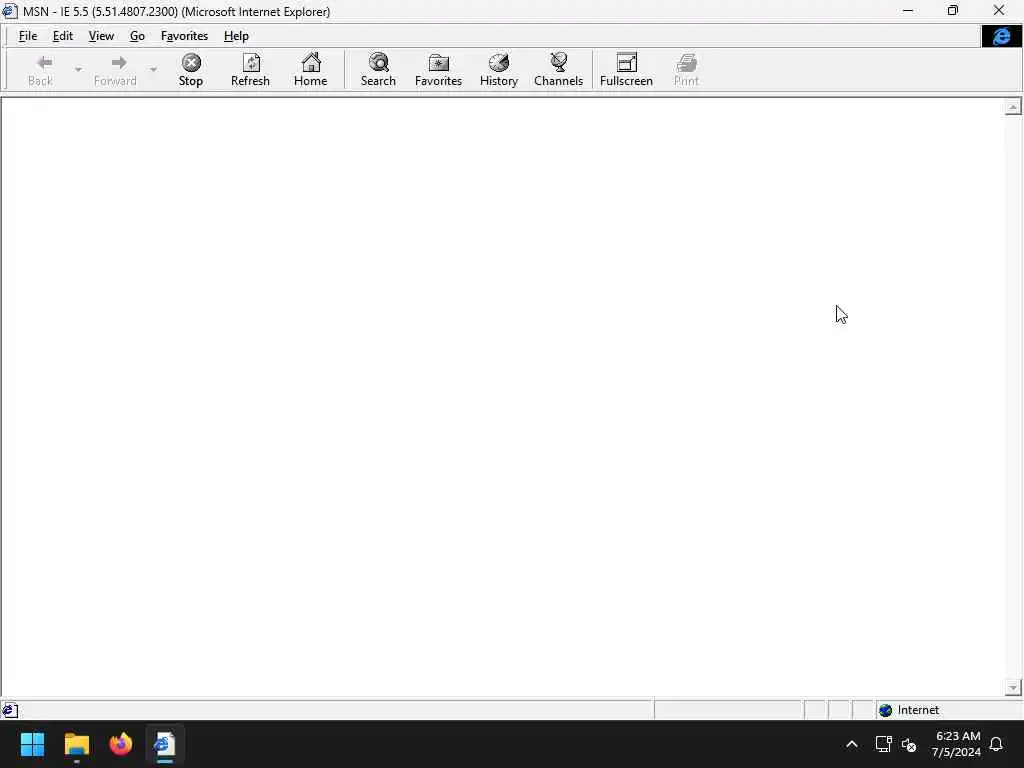The width and height of the screenshot is (1024, 768).
Task: Click the scrollbar up arrow
Action: tap(1013, 106)
